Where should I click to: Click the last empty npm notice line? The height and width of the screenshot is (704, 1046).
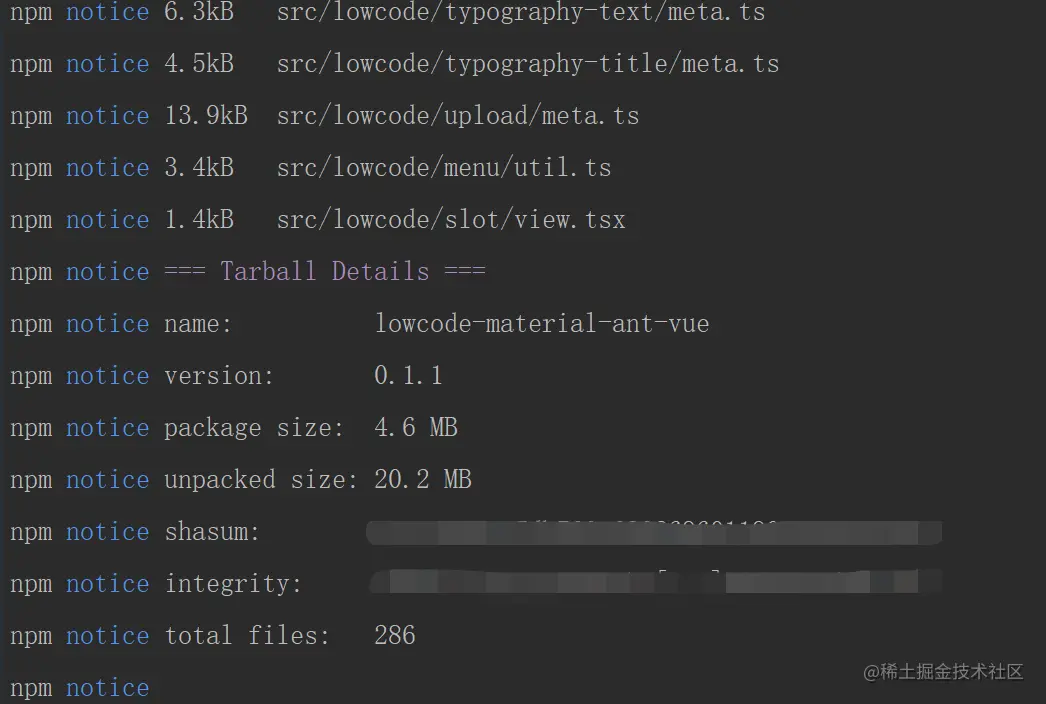(79, 688)
